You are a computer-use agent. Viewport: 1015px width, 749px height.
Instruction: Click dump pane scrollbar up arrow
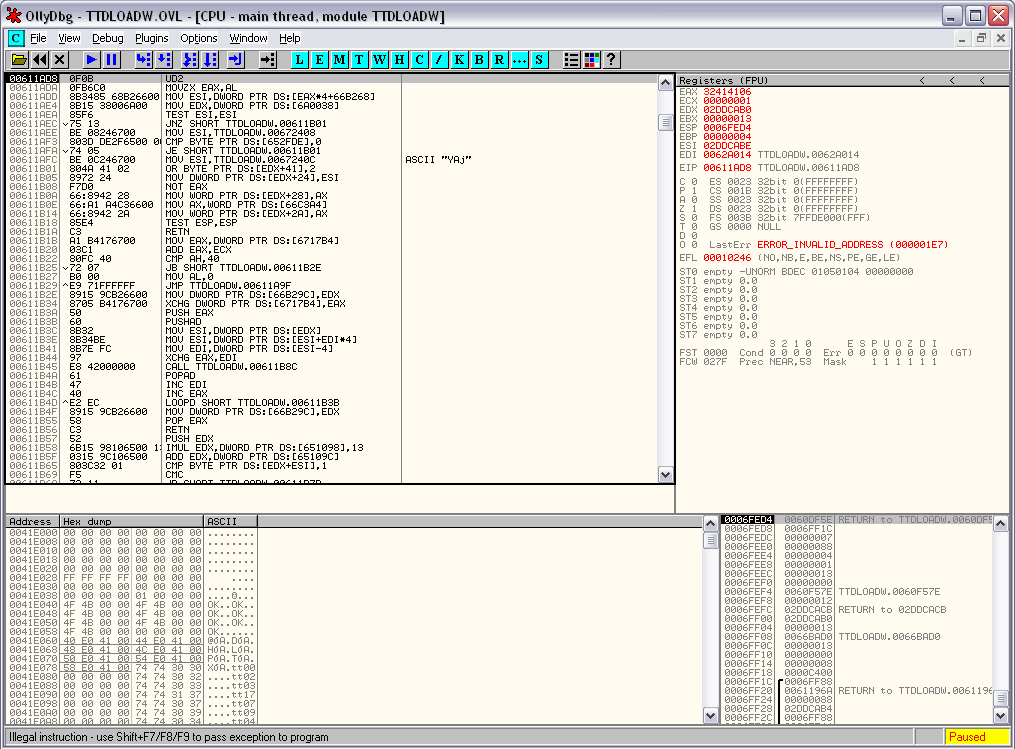(x=710, y=523)
